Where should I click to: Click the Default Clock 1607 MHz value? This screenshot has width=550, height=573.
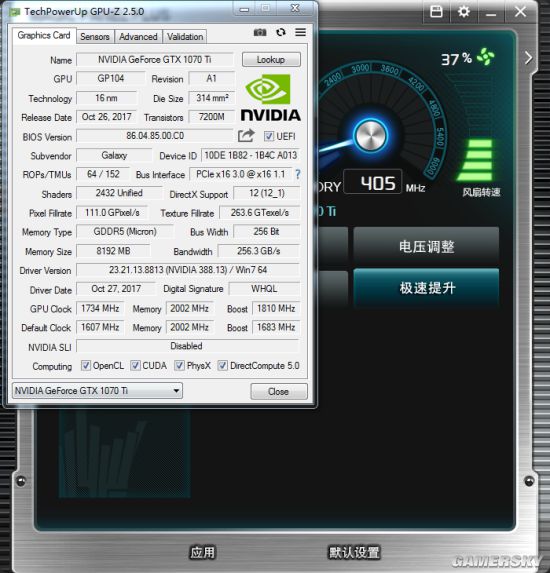tap(100, 327)
